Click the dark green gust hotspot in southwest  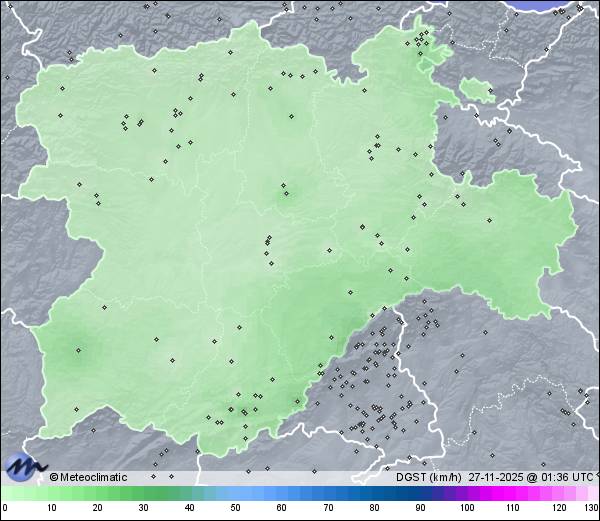pyautogui.click(x=76, y=349)
